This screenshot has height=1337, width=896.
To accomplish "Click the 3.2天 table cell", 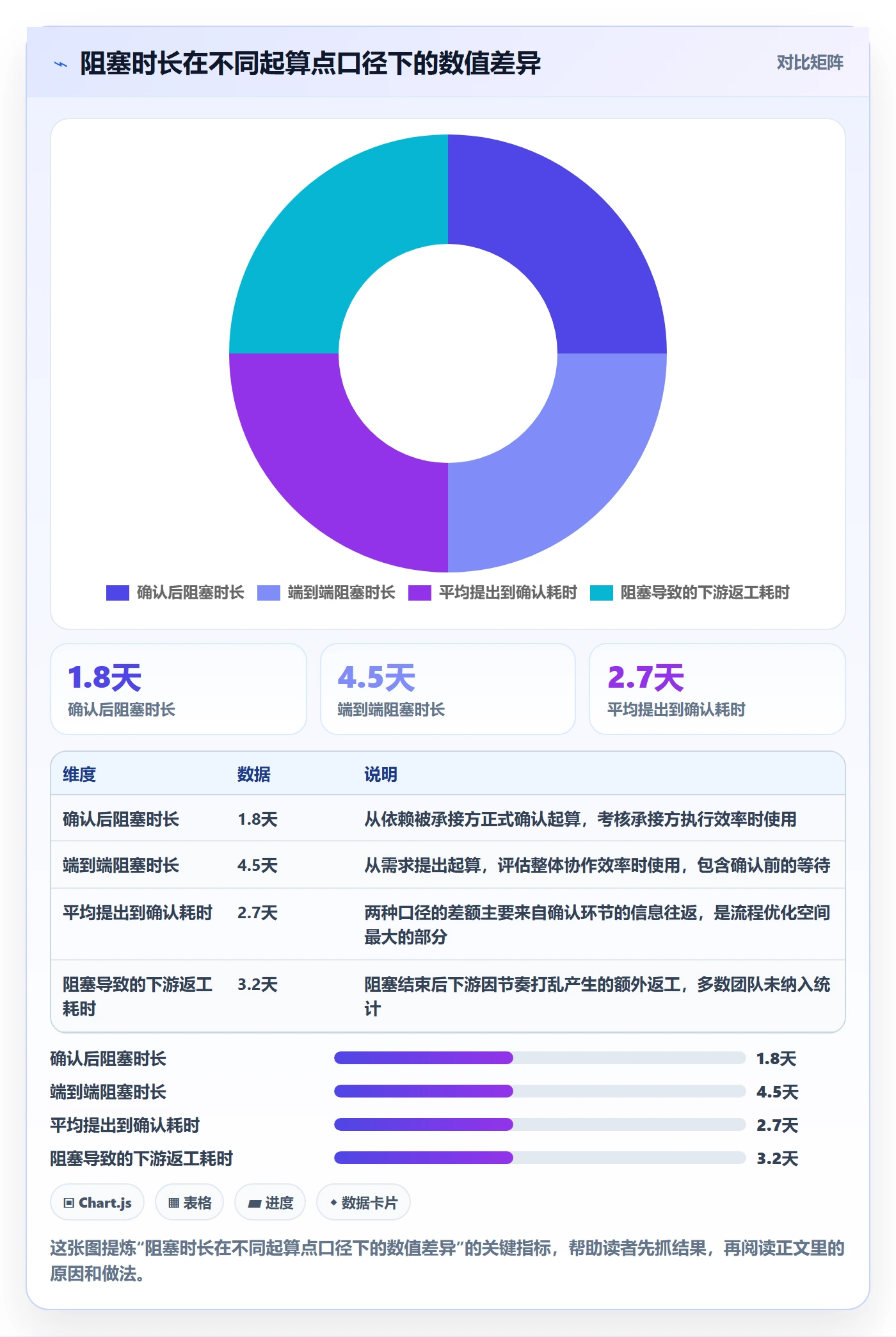I will click(257, 985).
